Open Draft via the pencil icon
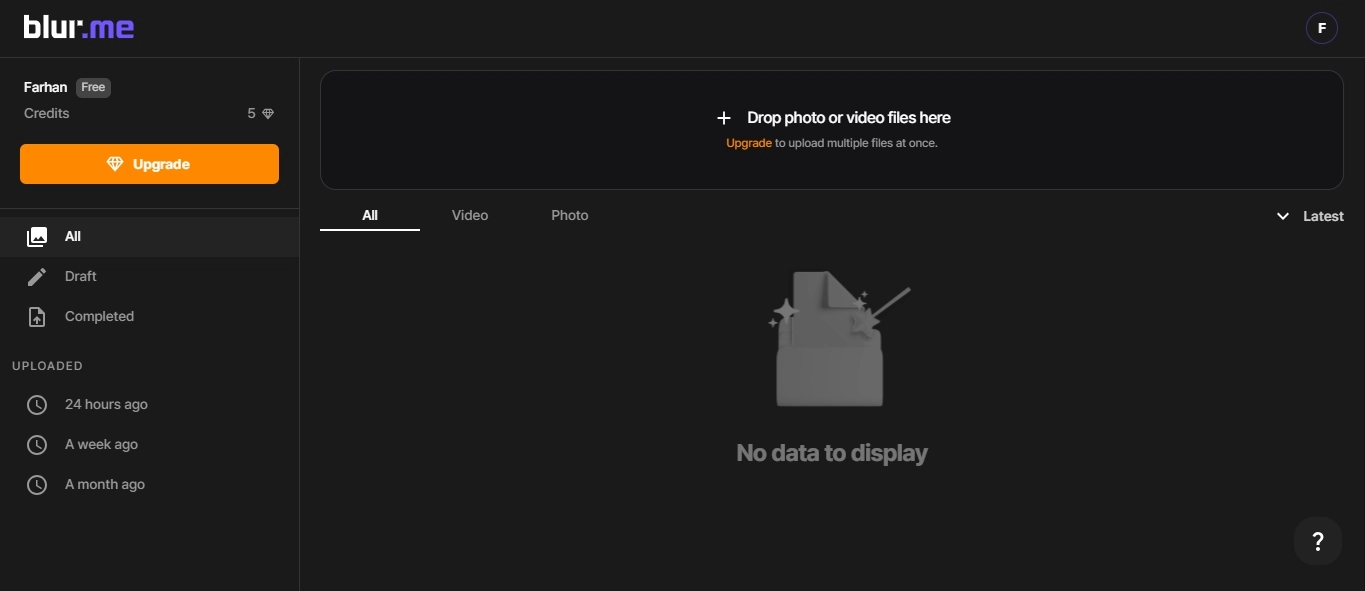1365x591 pixels. point(37,277)
